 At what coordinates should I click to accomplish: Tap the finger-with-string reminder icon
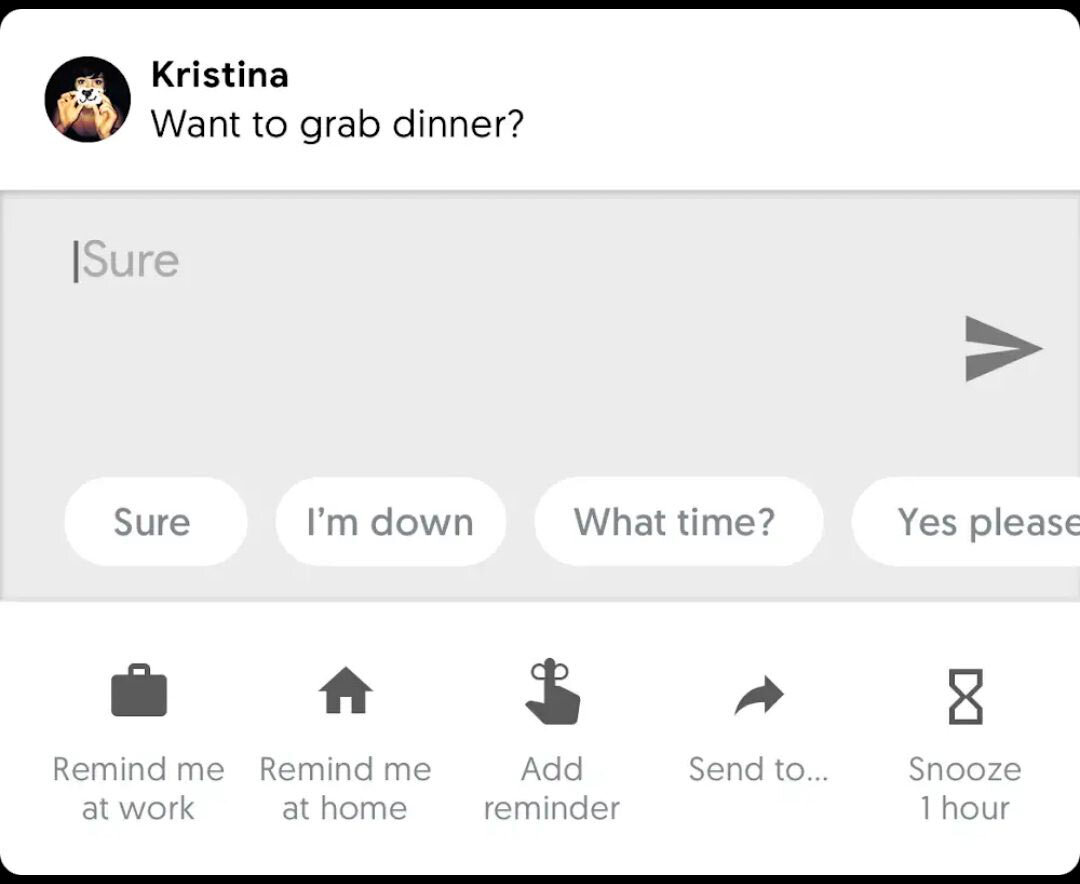click(552, 691)
